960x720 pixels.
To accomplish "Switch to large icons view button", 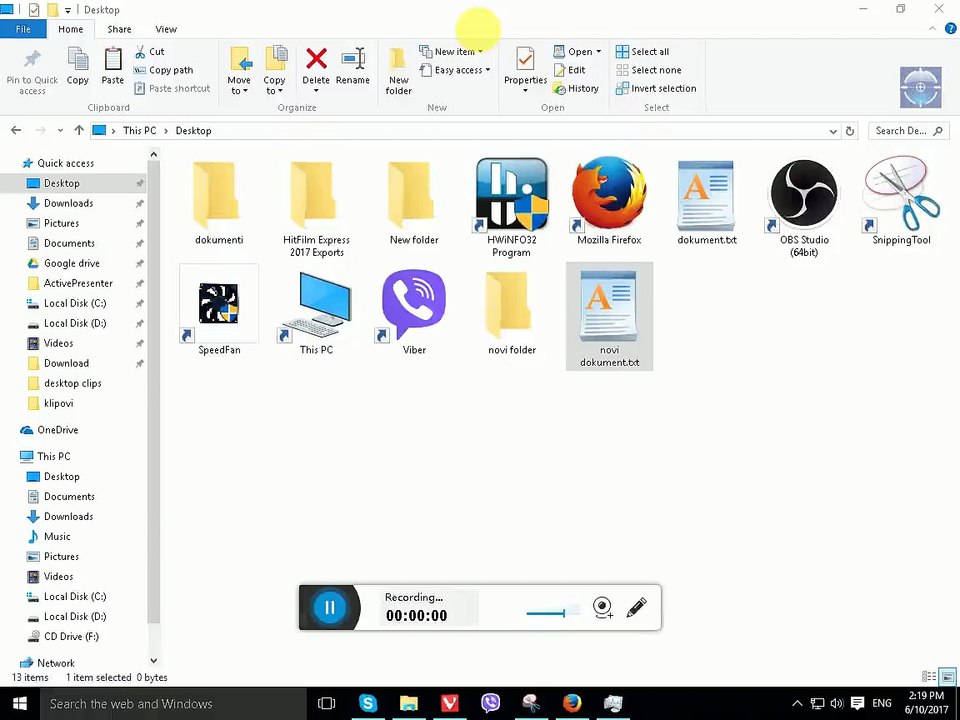I will [x=947, y=677].
